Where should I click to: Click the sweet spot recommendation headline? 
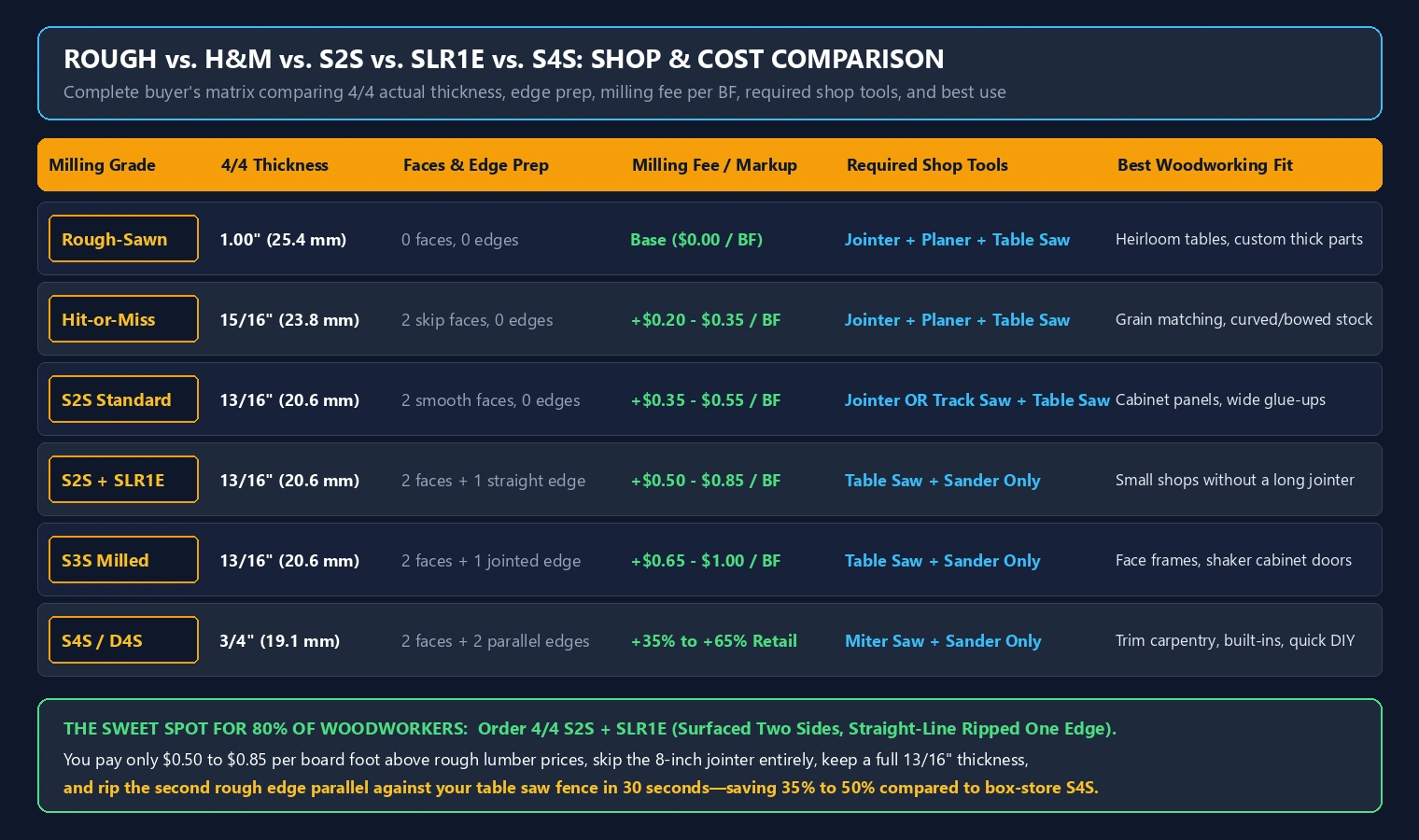[x=590, y=729]
